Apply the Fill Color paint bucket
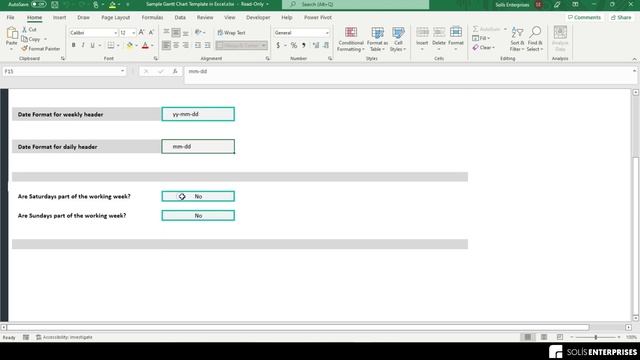Viewport: 640px width, 360px height. (x=129, y=45)
